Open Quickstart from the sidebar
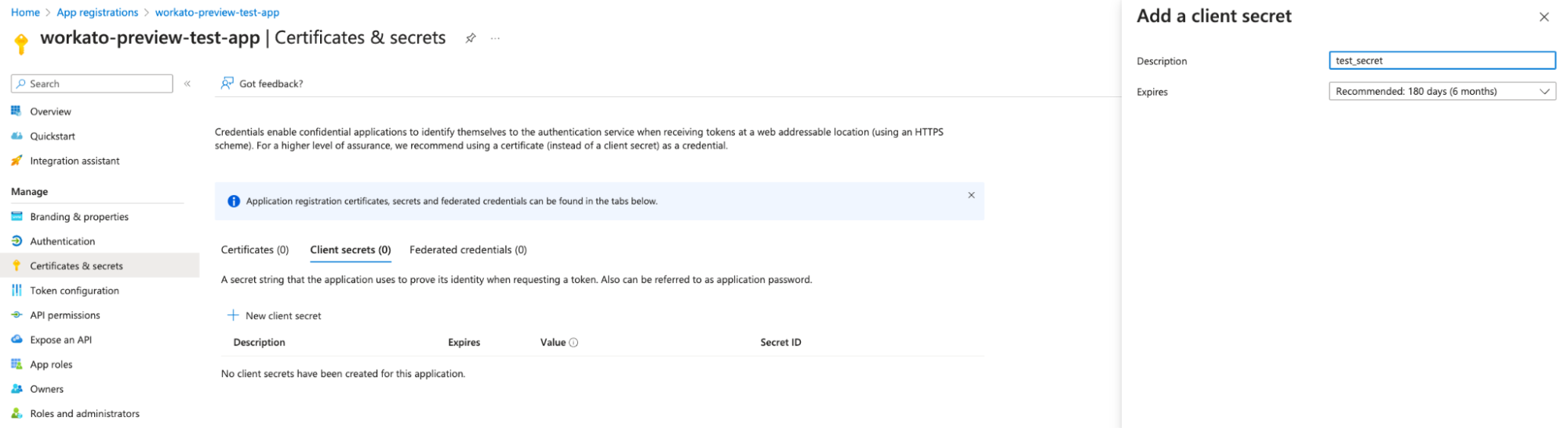 click(53, 136)
